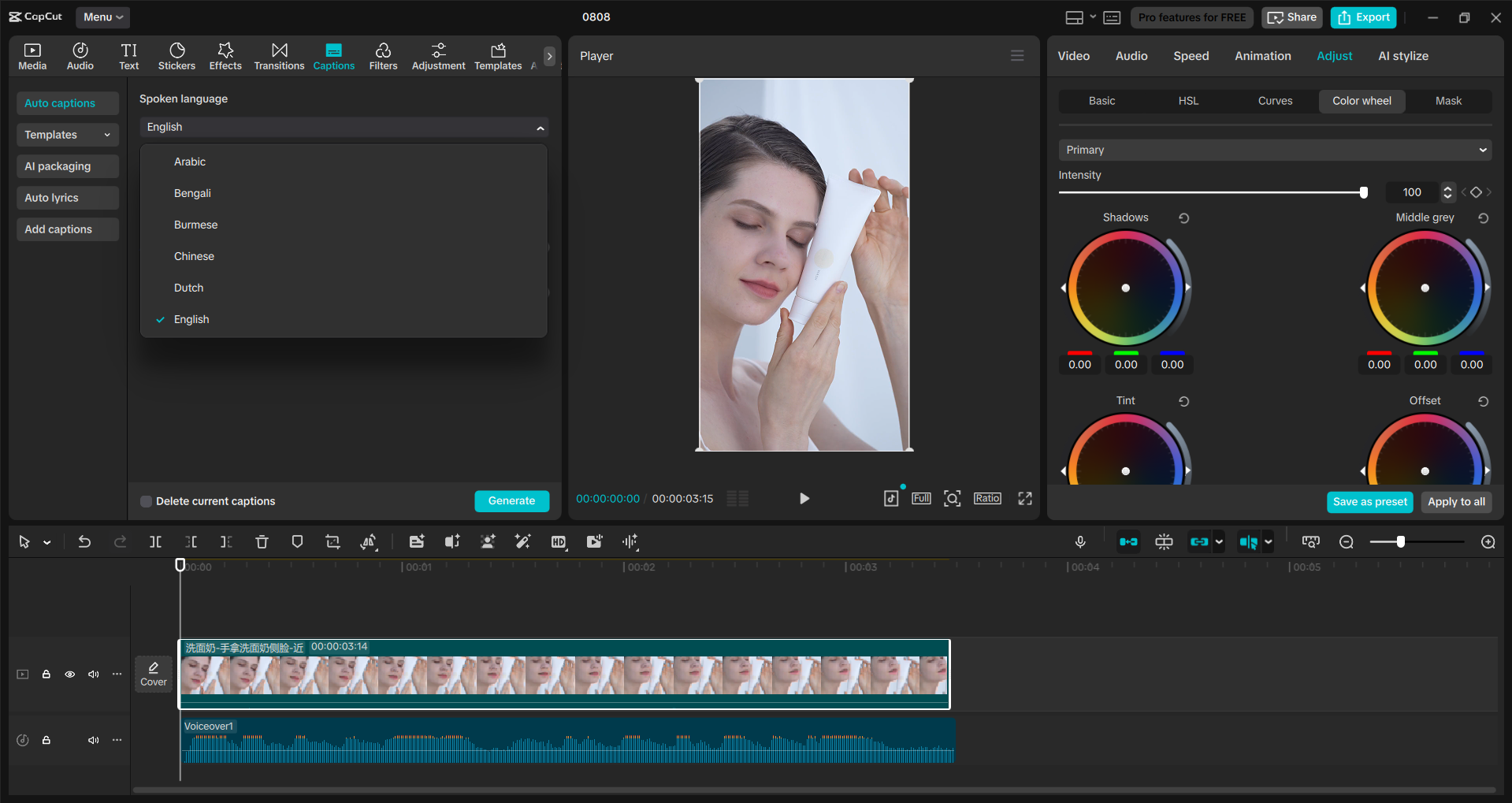Switch to the HSL tab

[1187, 101]
